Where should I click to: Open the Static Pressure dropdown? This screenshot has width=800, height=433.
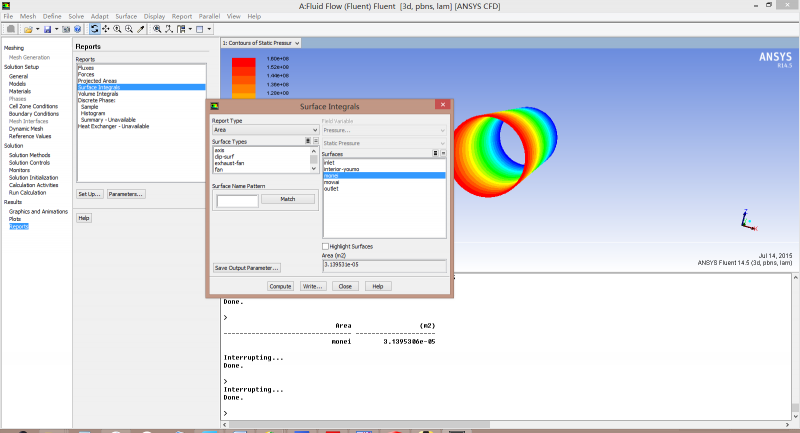pos(384,143)
